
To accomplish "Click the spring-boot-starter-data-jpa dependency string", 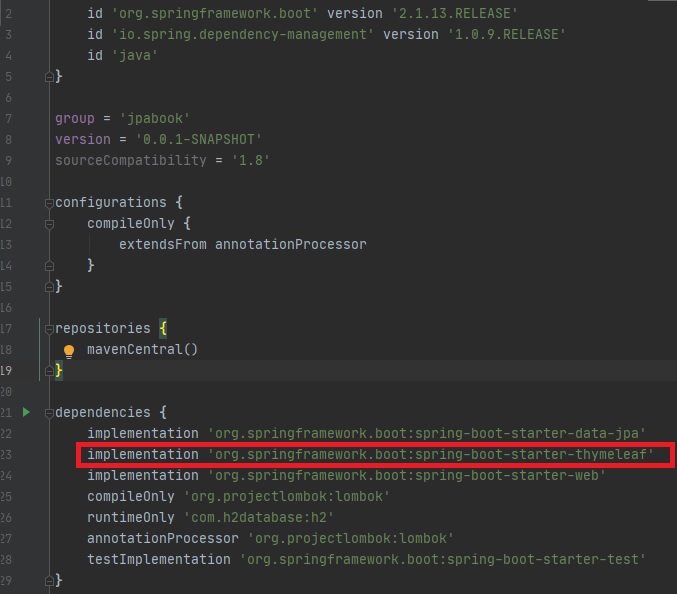I will tap(426, 433).
